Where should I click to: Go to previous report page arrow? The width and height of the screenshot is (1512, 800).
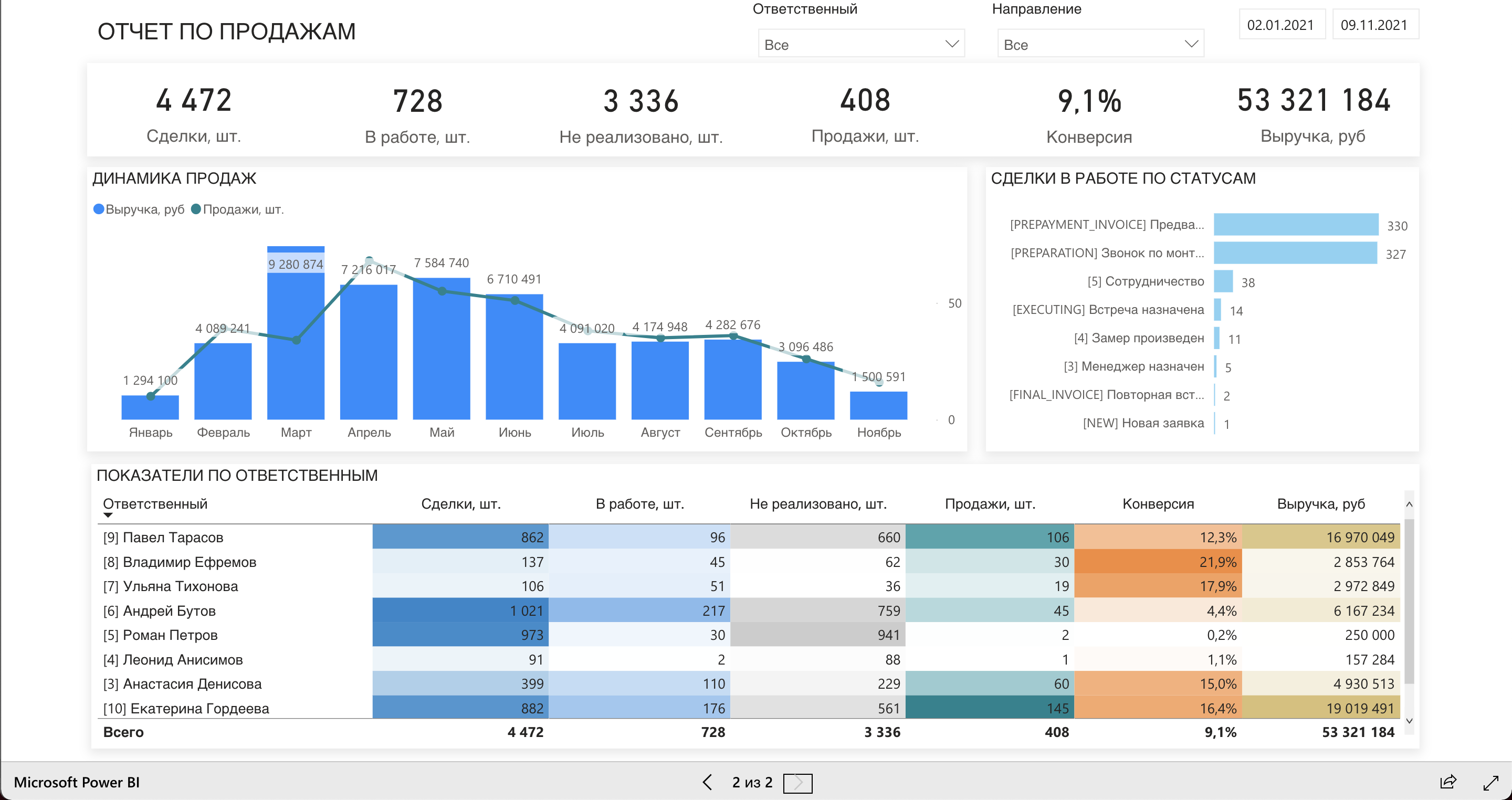click(x=707, y=782)
